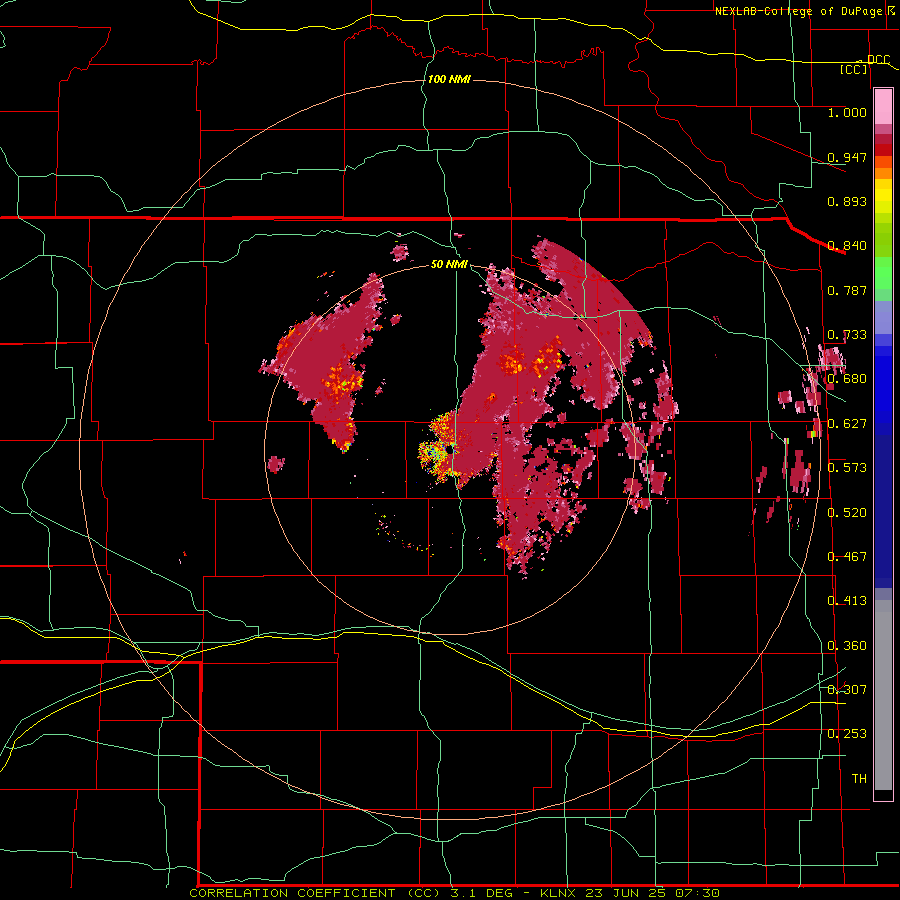Select the 0.627 scale value
Screen dimensions: 900x900
[847, 424]
